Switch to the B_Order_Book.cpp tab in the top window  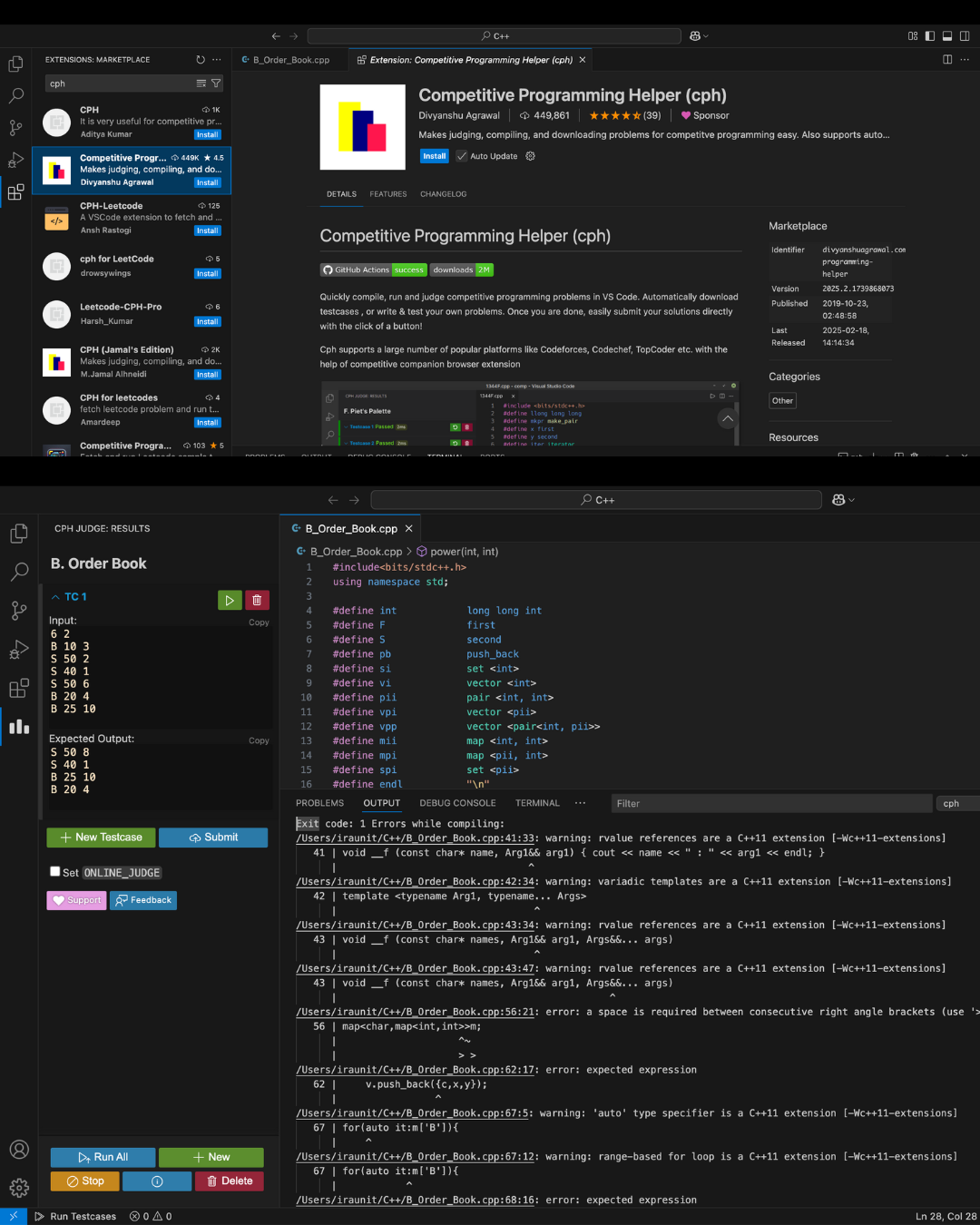290,60
